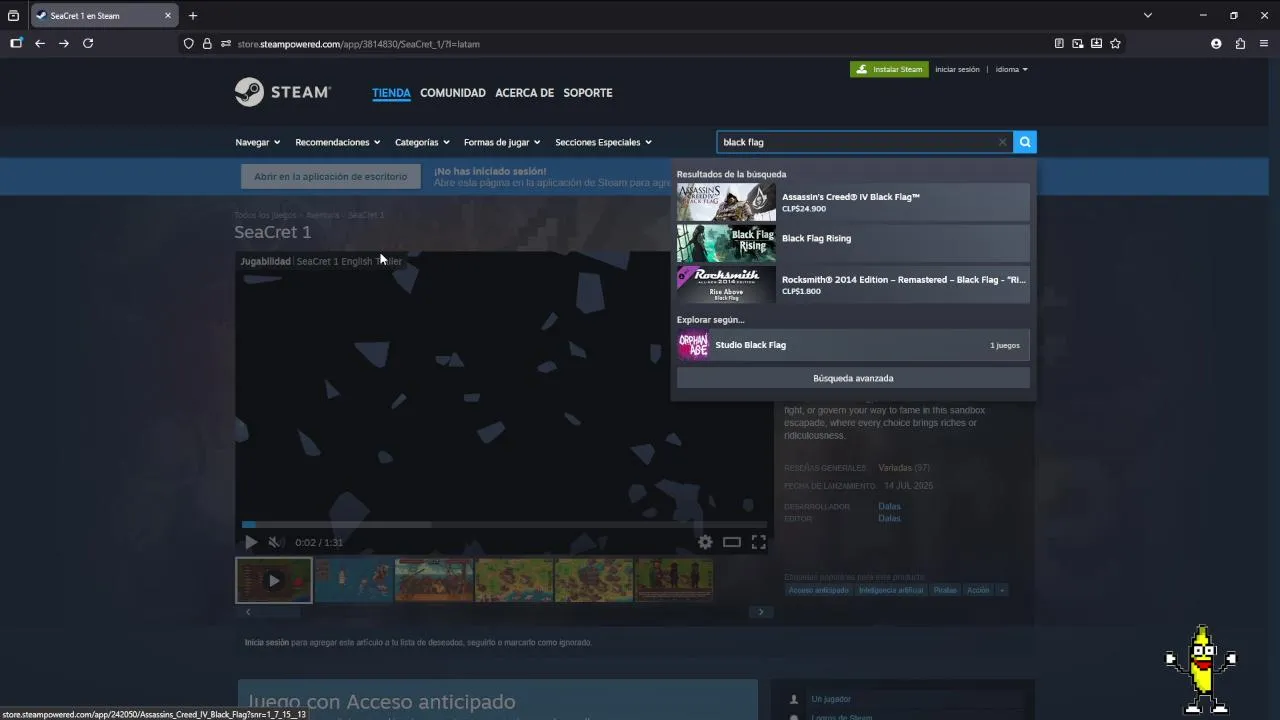The image size is (1280, 720).
Task: Bookmark this page with the star icon
Action: tap(1115, 43)
